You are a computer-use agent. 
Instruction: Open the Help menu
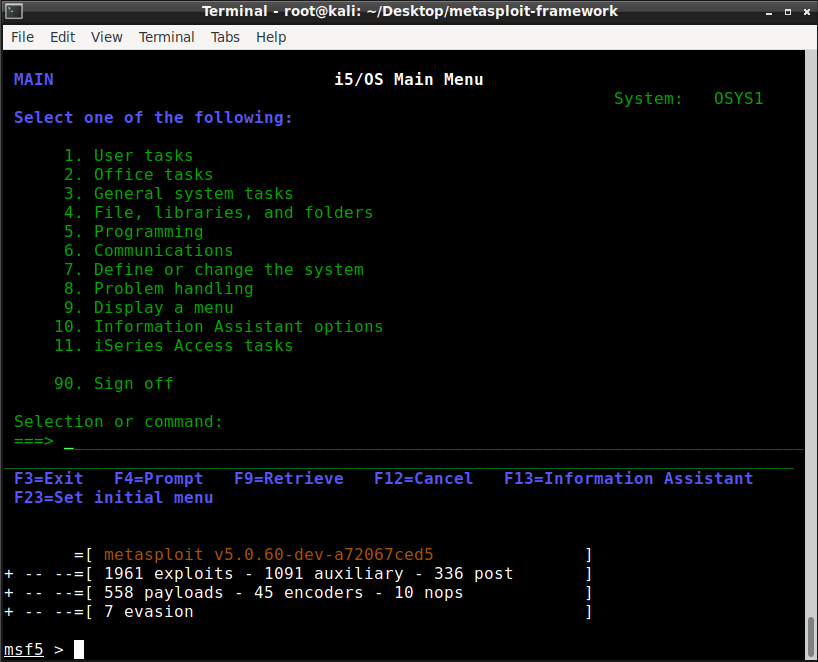(x=271, y=37)
